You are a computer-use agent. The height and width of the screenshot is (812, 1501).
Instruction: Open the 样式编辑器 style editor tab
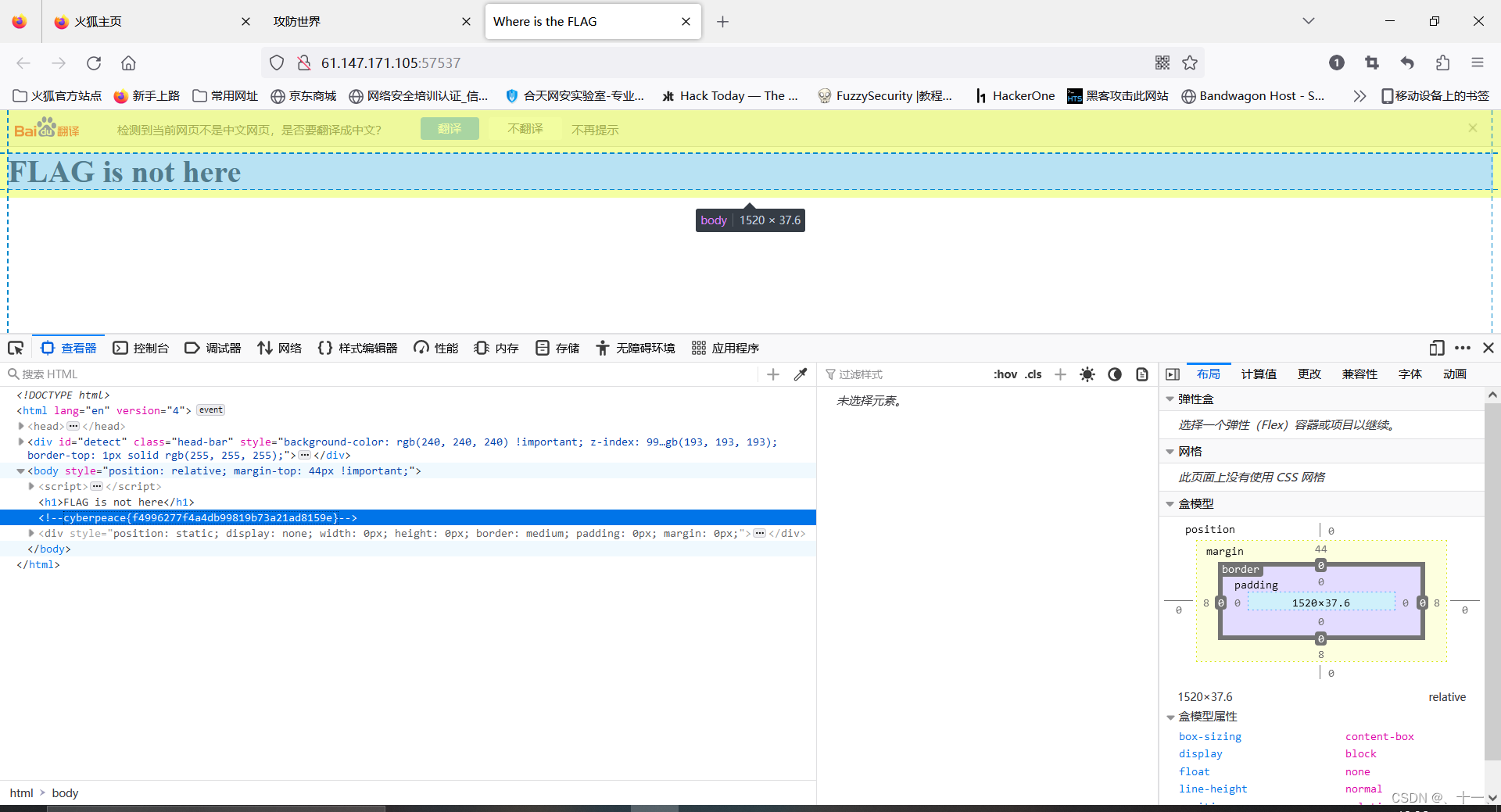[357, 348]
